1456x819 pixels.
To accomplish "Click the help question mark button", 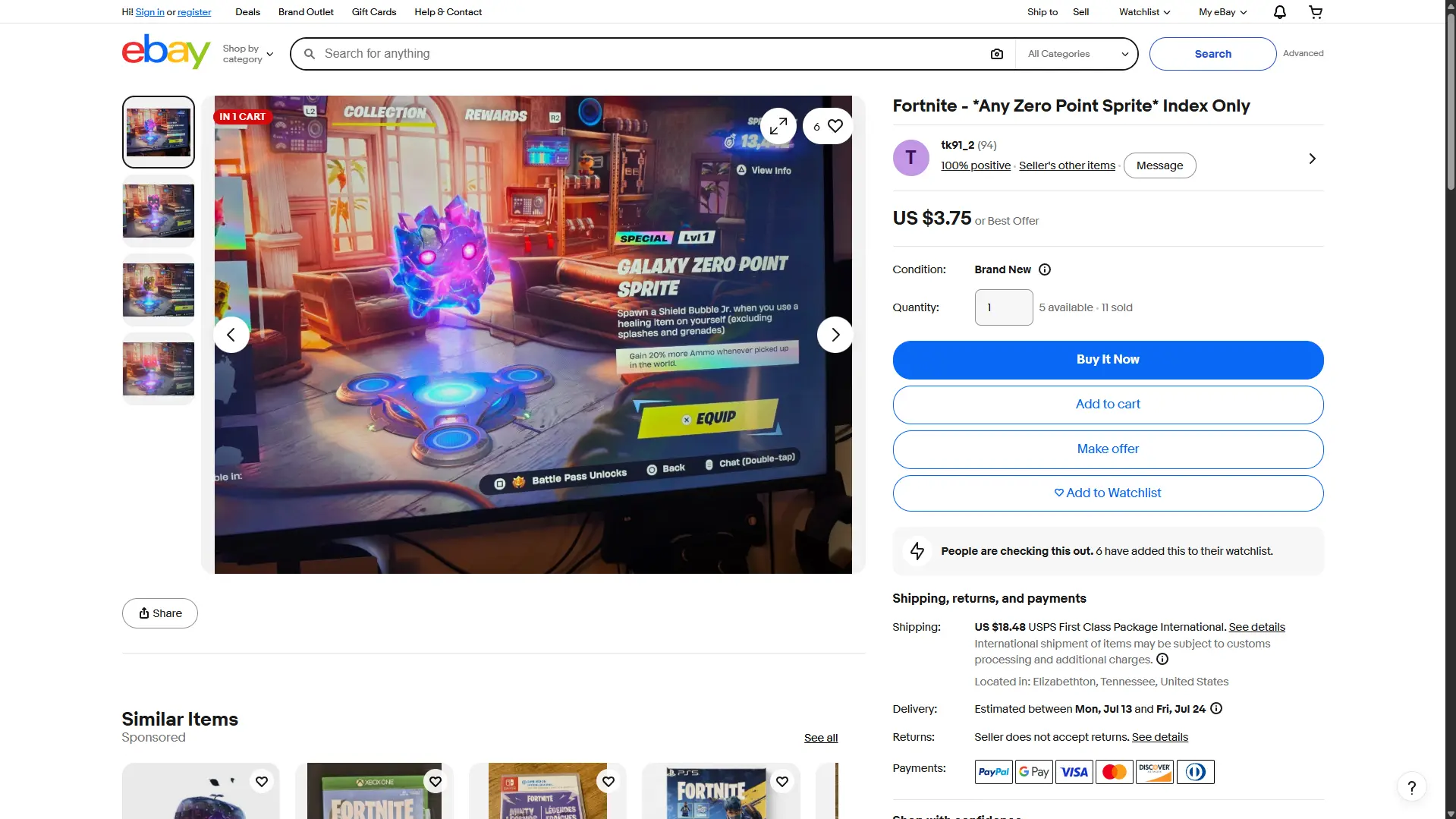I will pyautogui.click(x=1412, y=787).
